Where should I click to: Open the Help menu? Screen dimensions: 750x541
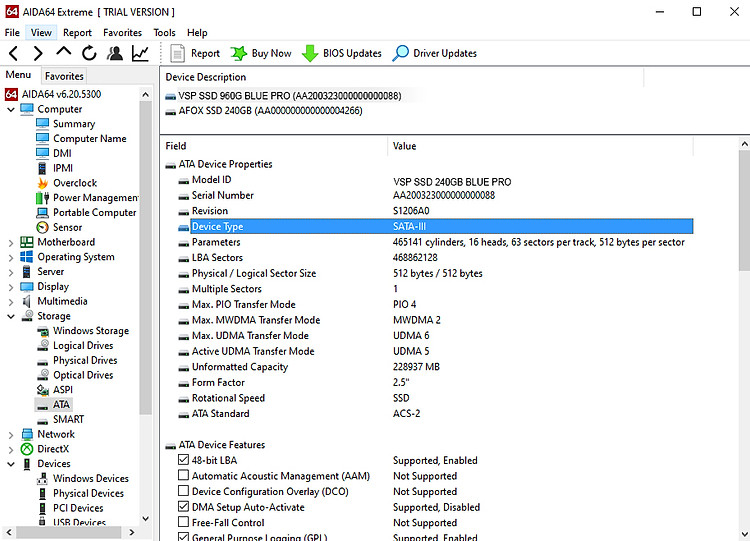point(197,33)
